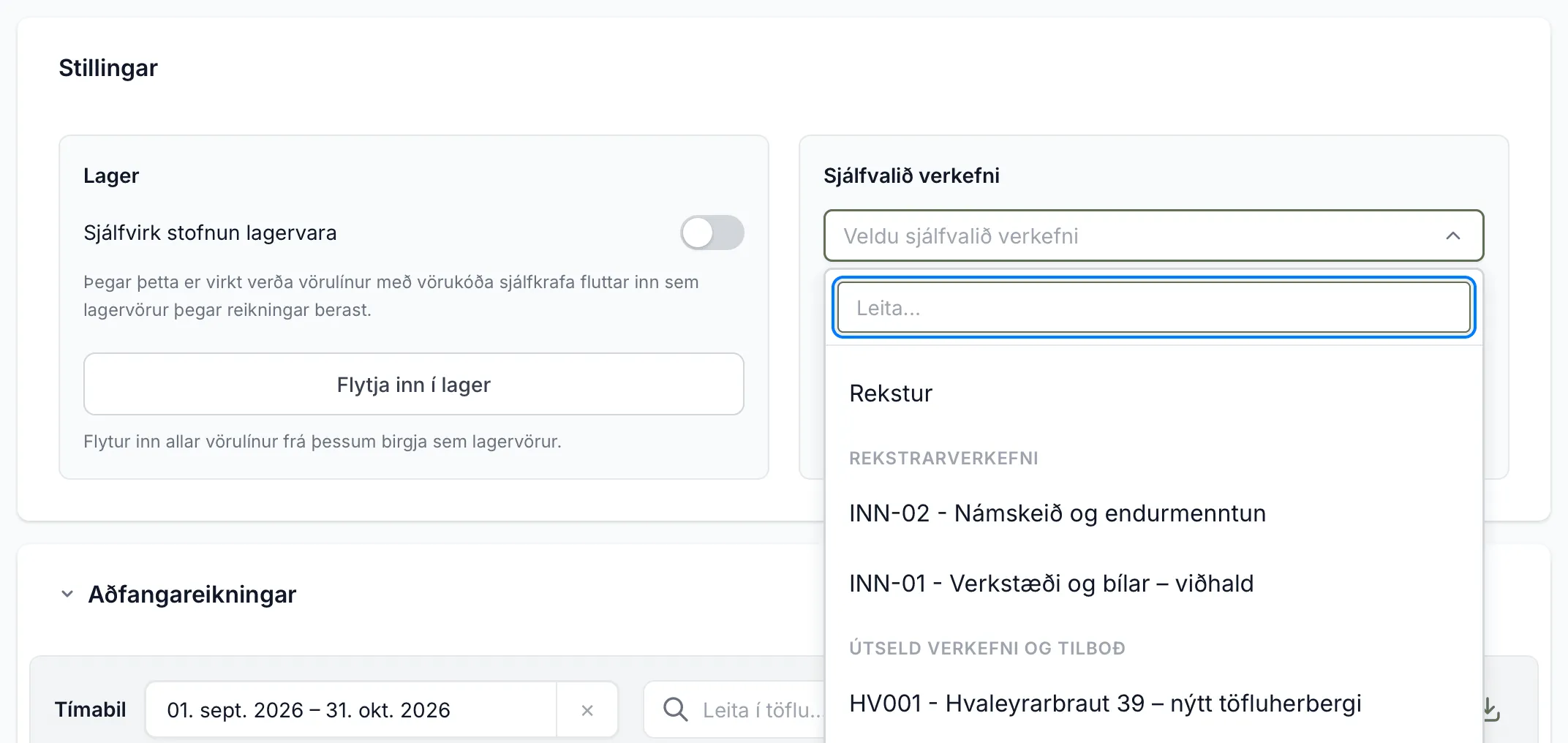Click the REKSTRARVERKEFNI group label
Image resolution: width=1568 pixels, height=743 pixels.
pos(943,459)
